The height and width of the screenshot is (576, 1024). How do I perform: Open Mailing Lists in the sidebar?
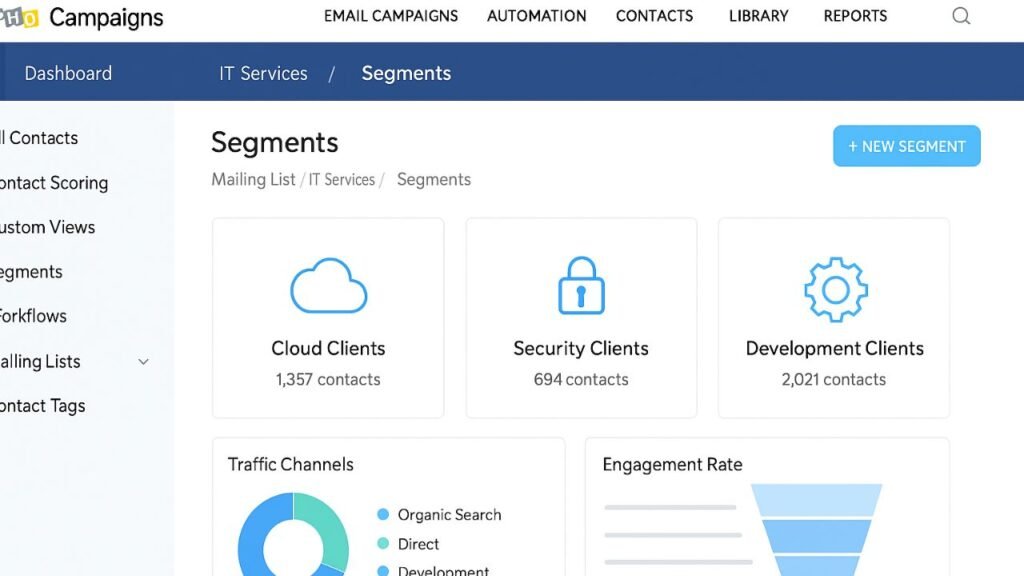click(40, 362)
